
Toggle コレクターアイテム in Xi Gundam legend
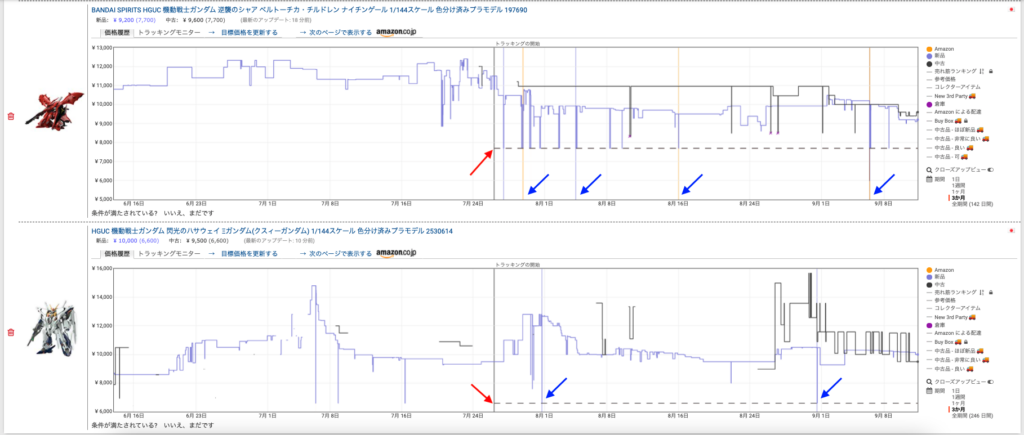pos(953,308)
